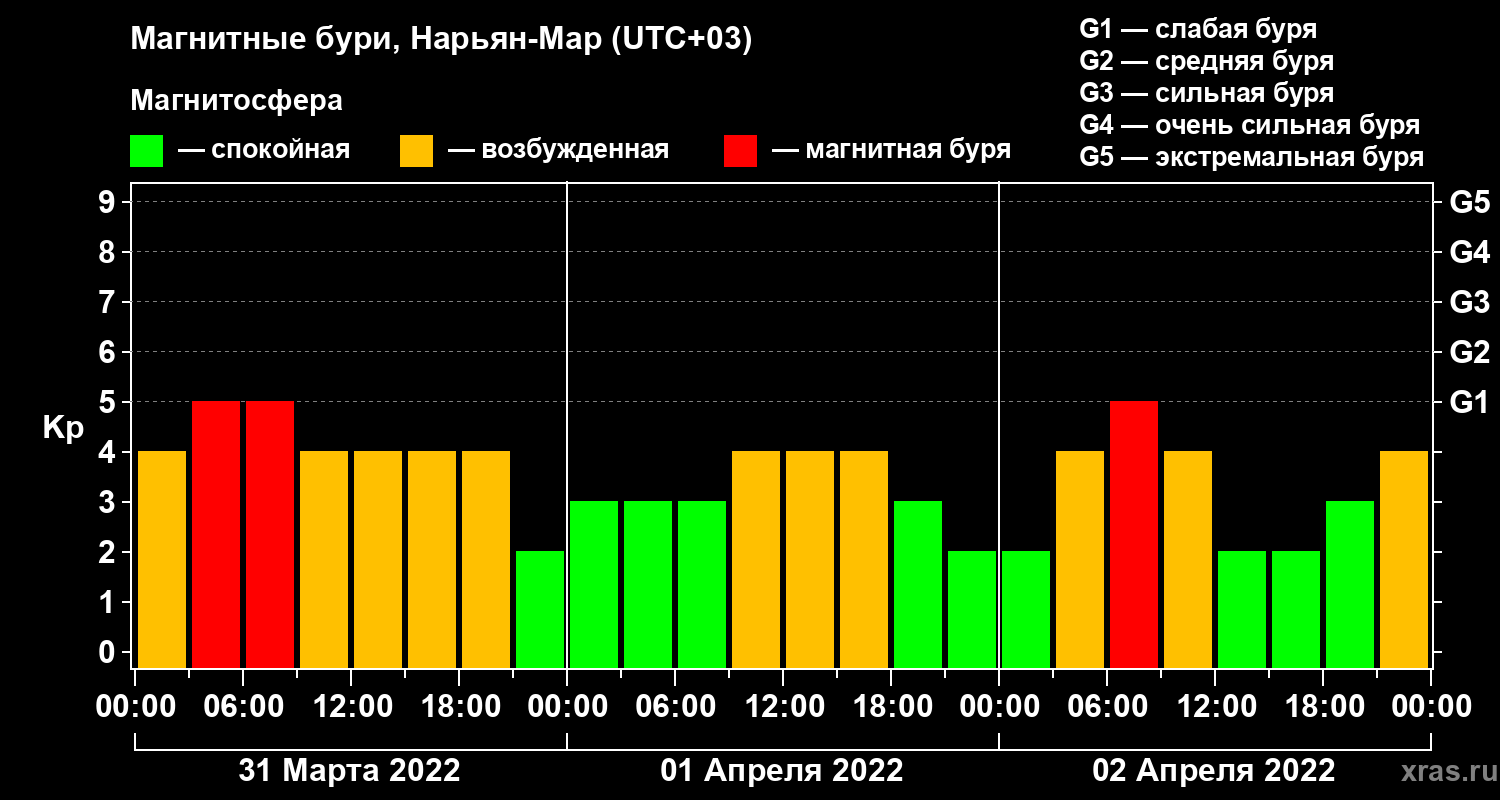Click the G1 label on right axis

click(1469, 402)
